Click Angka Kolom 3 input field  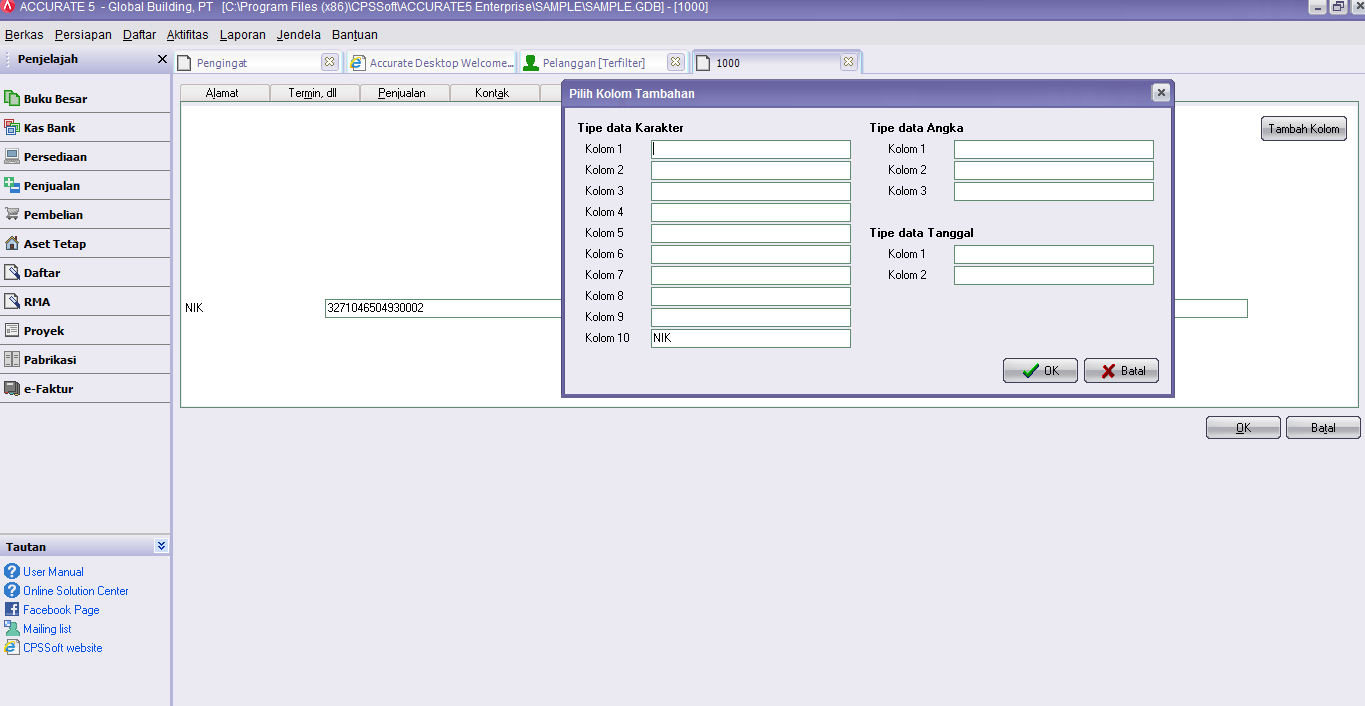click(x=1054, y=191)
